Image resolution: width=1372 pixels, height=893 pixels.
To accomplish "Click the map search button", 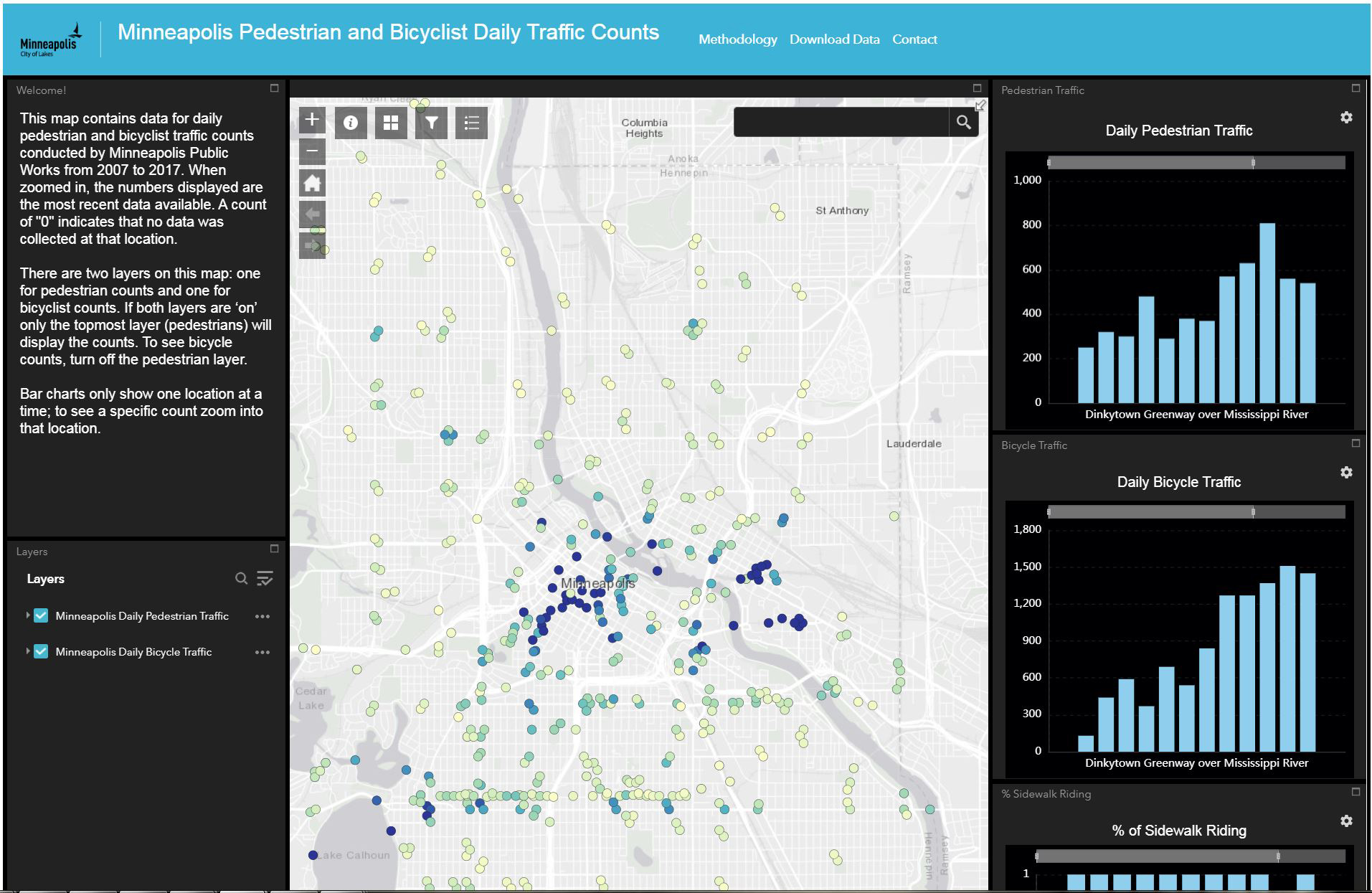I will pyautogui.click(x=965, y=122).
